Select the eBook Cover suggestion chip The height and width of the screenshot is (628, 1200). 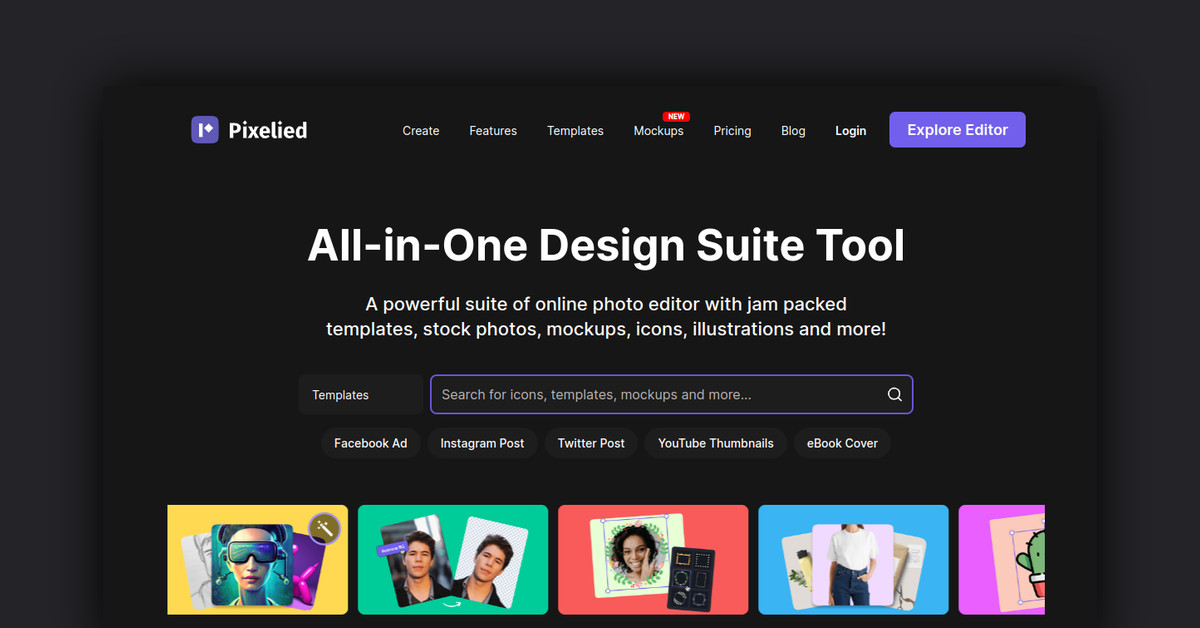pos(842,443)
